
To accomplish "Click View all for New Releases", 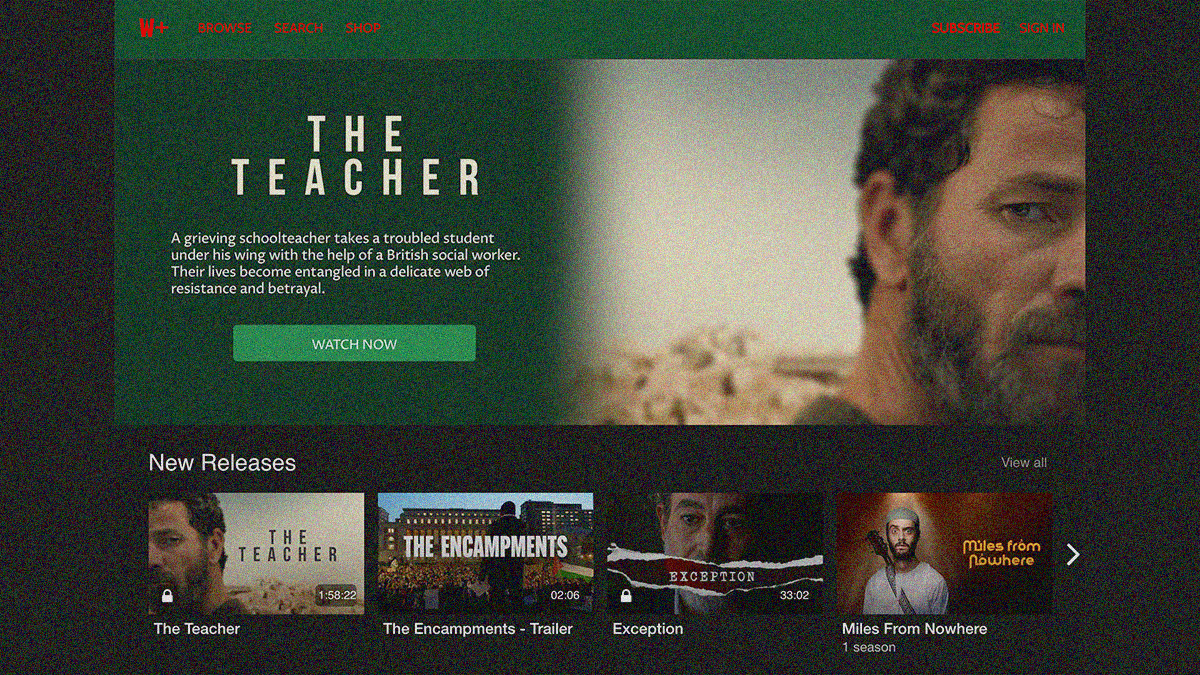I will [x=1024, y=462].
